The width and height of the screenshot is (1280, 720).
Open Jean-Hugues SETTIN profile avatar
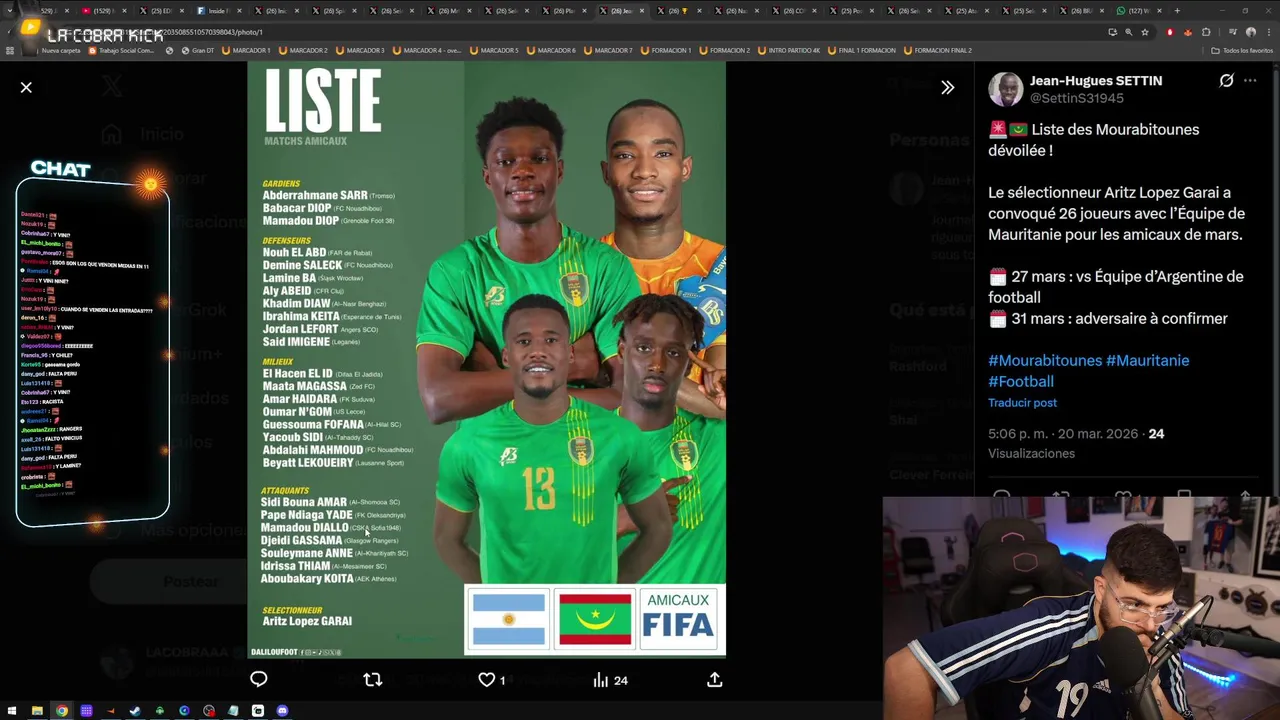tap(1005, 89)
